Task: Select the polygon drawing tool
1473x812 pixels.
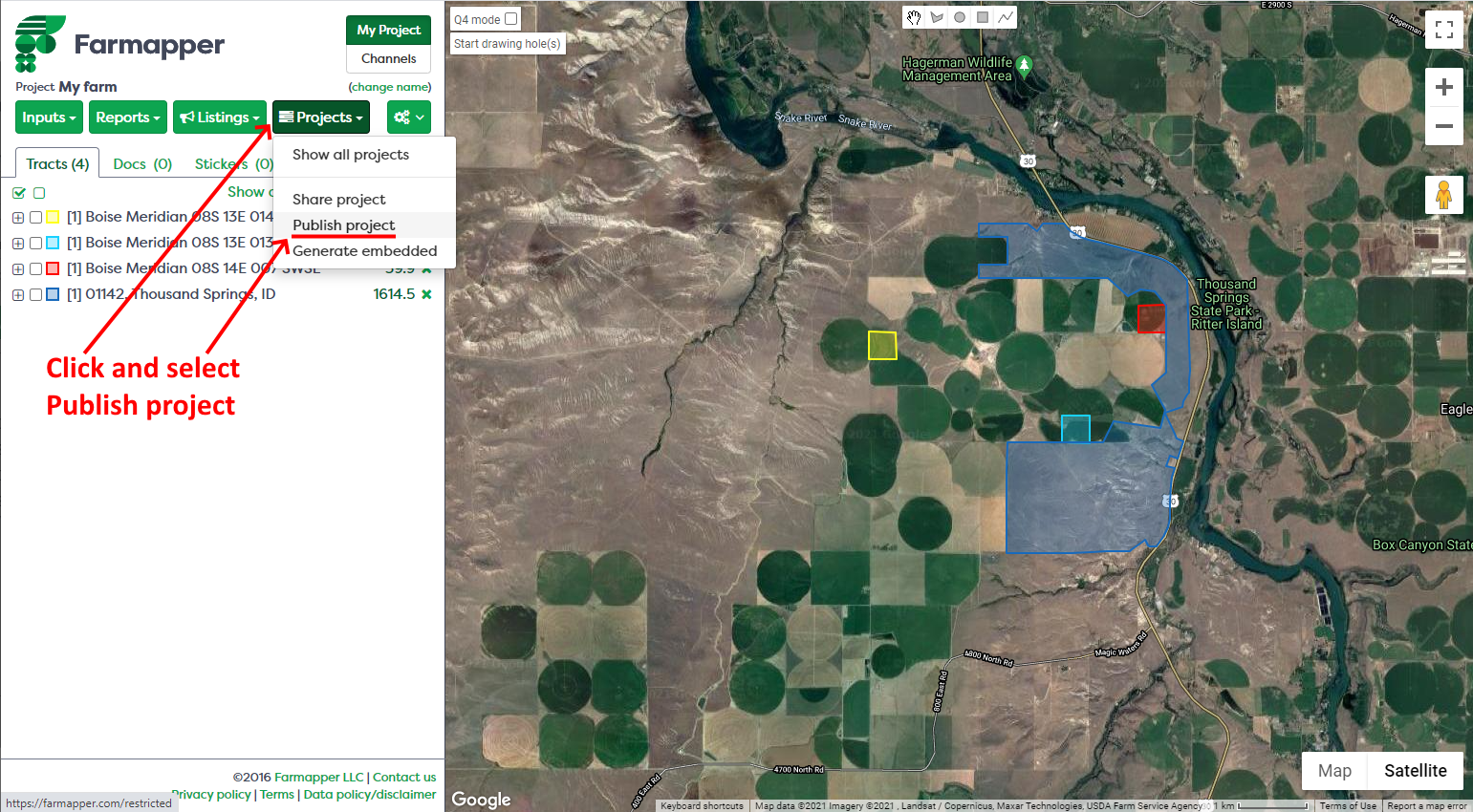Action: [937, 17]
